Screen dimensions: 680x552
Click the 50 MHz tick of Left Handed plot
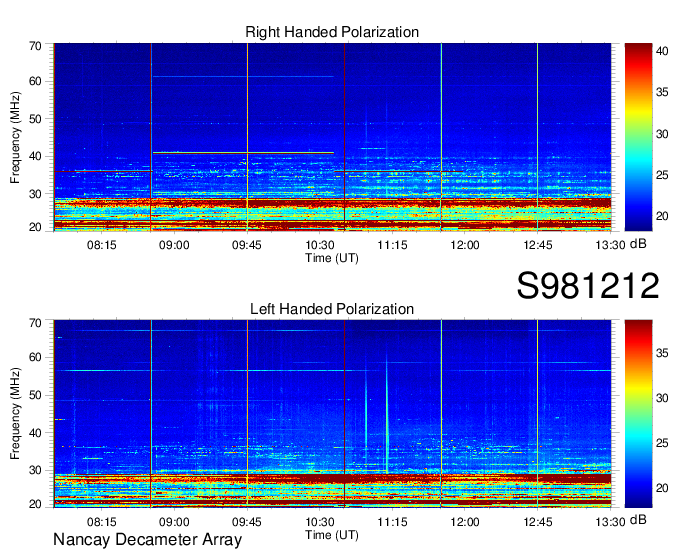(36, 395)
